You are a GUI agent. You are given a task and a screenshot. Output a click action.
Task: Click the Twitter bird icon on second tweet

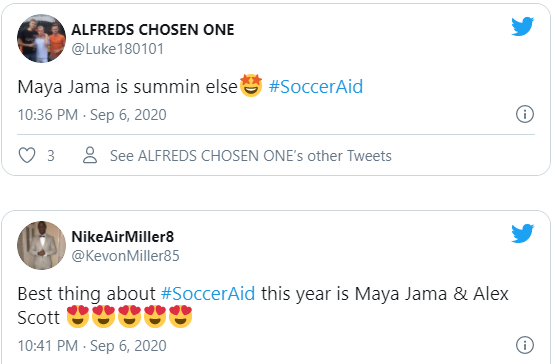click(x=522, y=233)
